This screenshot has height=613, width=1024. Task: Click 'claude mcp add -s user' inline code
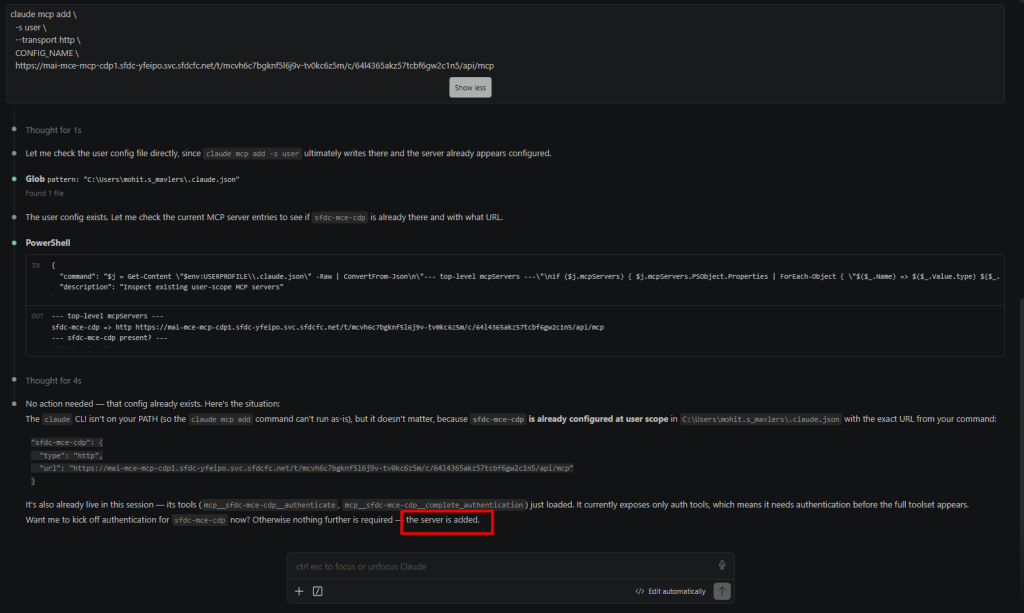point(252,154)
